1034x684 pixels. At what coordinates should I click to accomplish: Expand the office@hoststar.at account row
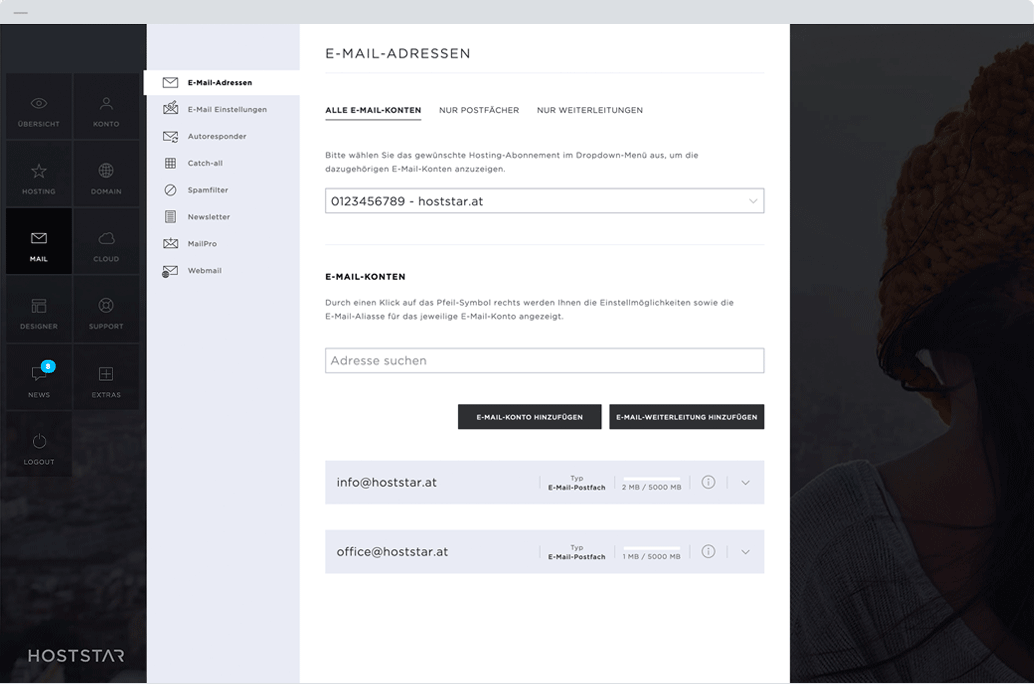[745, 553]
